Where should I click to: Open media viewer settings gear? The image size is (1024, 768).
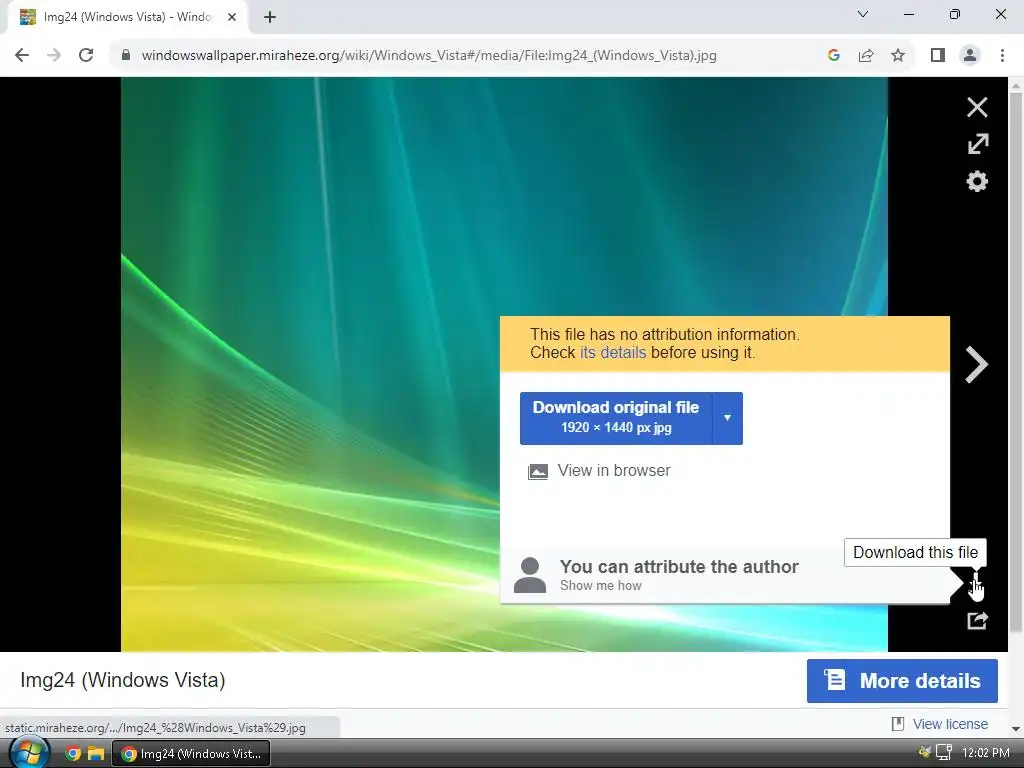click(977, 181)
